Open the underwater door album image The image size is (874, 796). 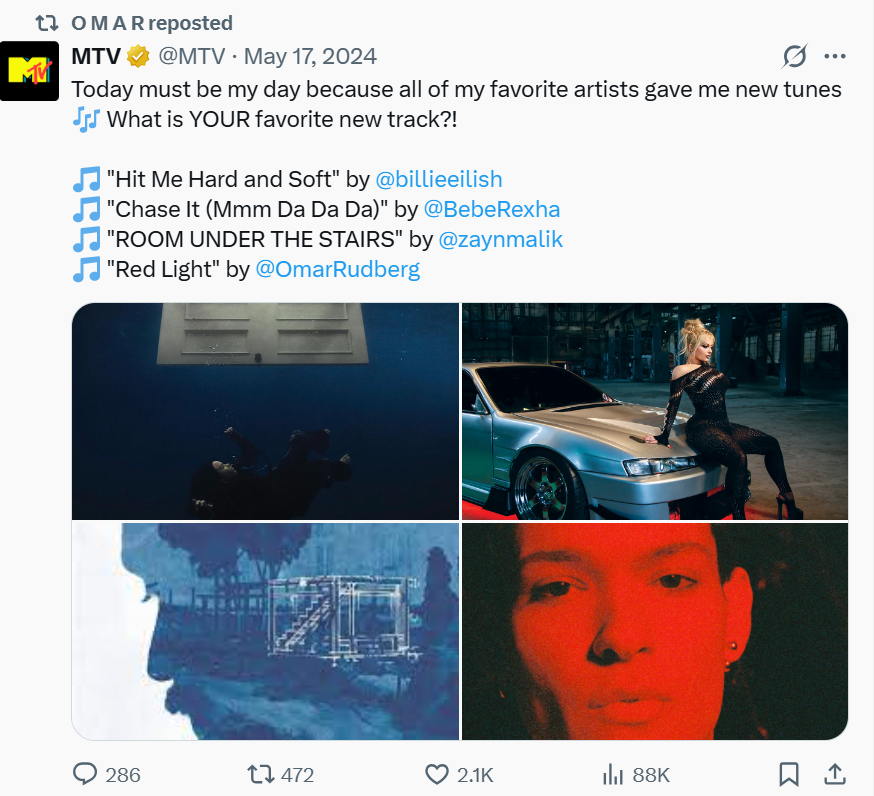coord(265,411)
